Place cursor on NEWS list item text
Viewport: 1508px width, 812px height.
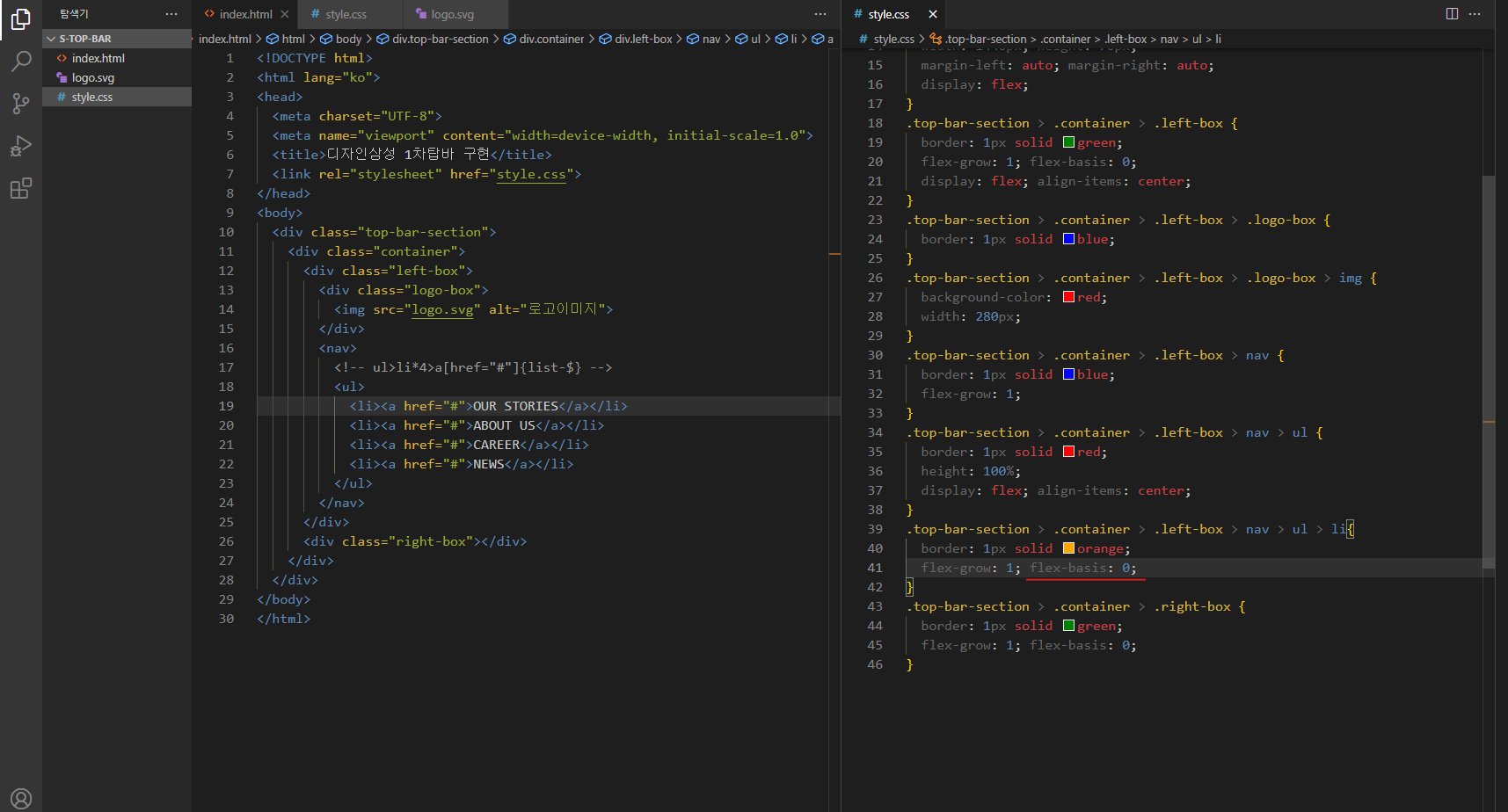[x=489, y=464]
